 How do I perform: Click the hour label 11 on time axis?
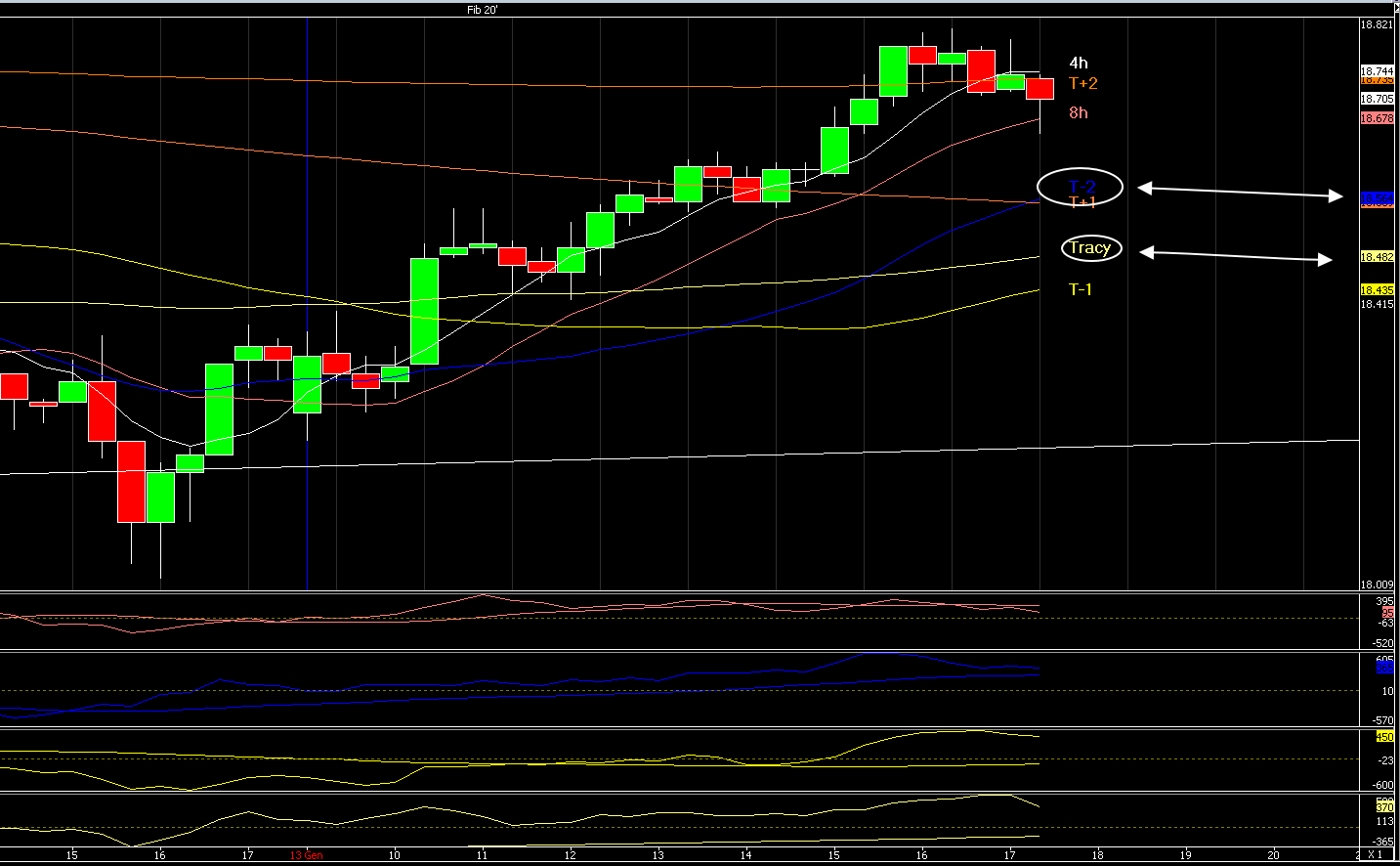tap(483, 855)
